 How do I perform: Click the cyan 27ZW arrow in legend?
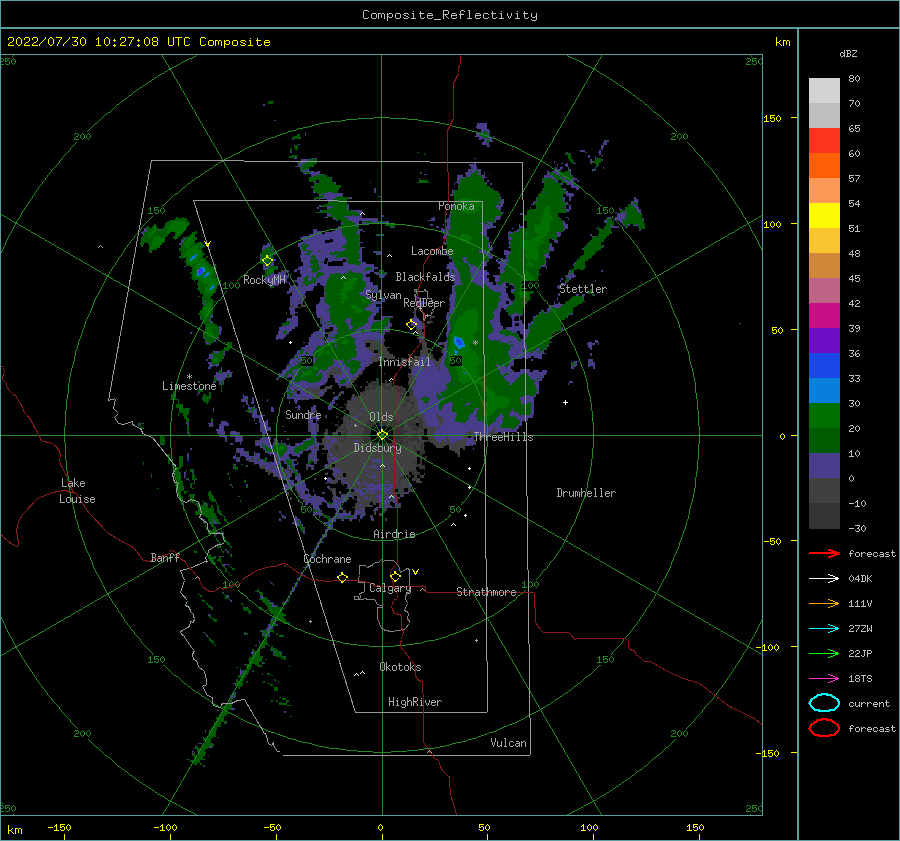point(824,628)
